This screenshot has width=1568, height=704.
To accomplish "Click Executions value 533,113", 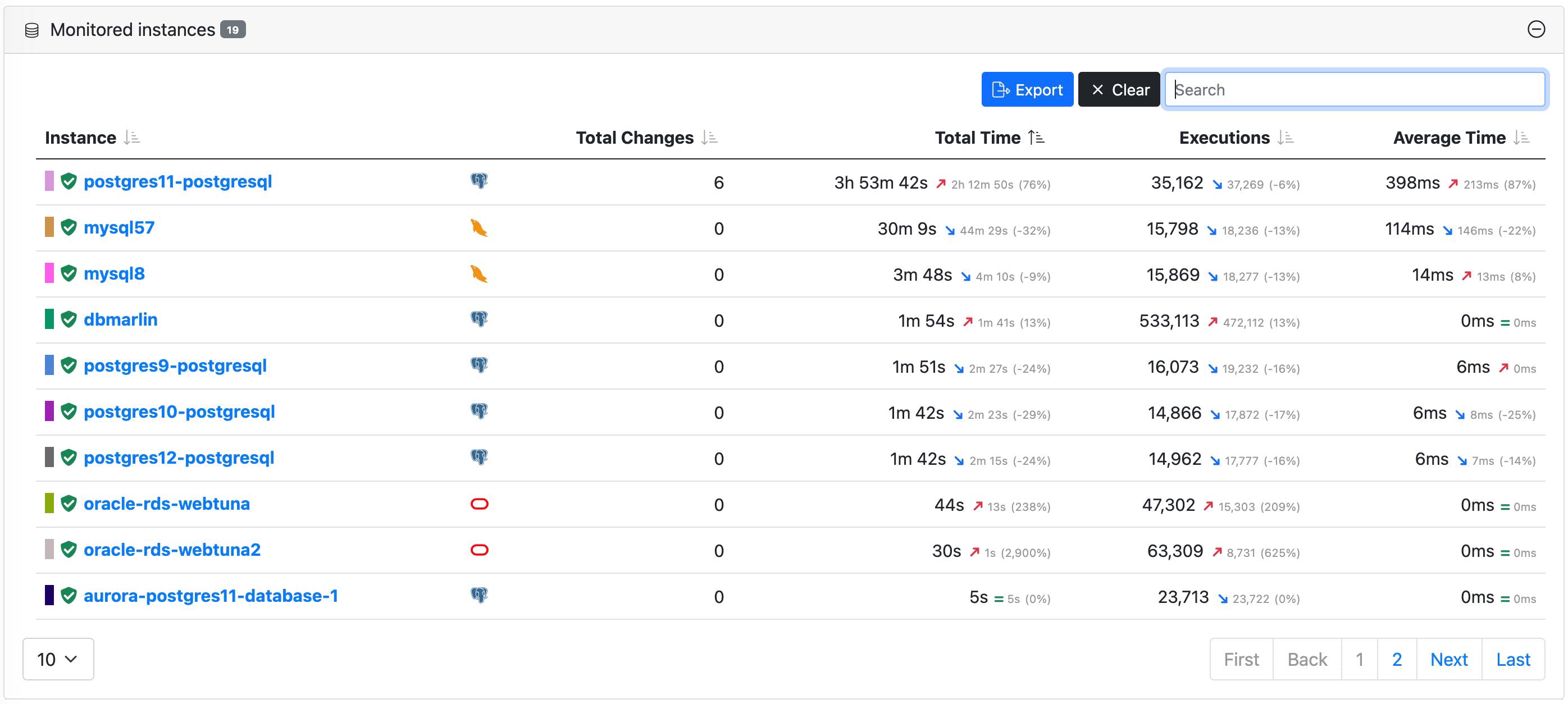I will tap(1169, 321).
